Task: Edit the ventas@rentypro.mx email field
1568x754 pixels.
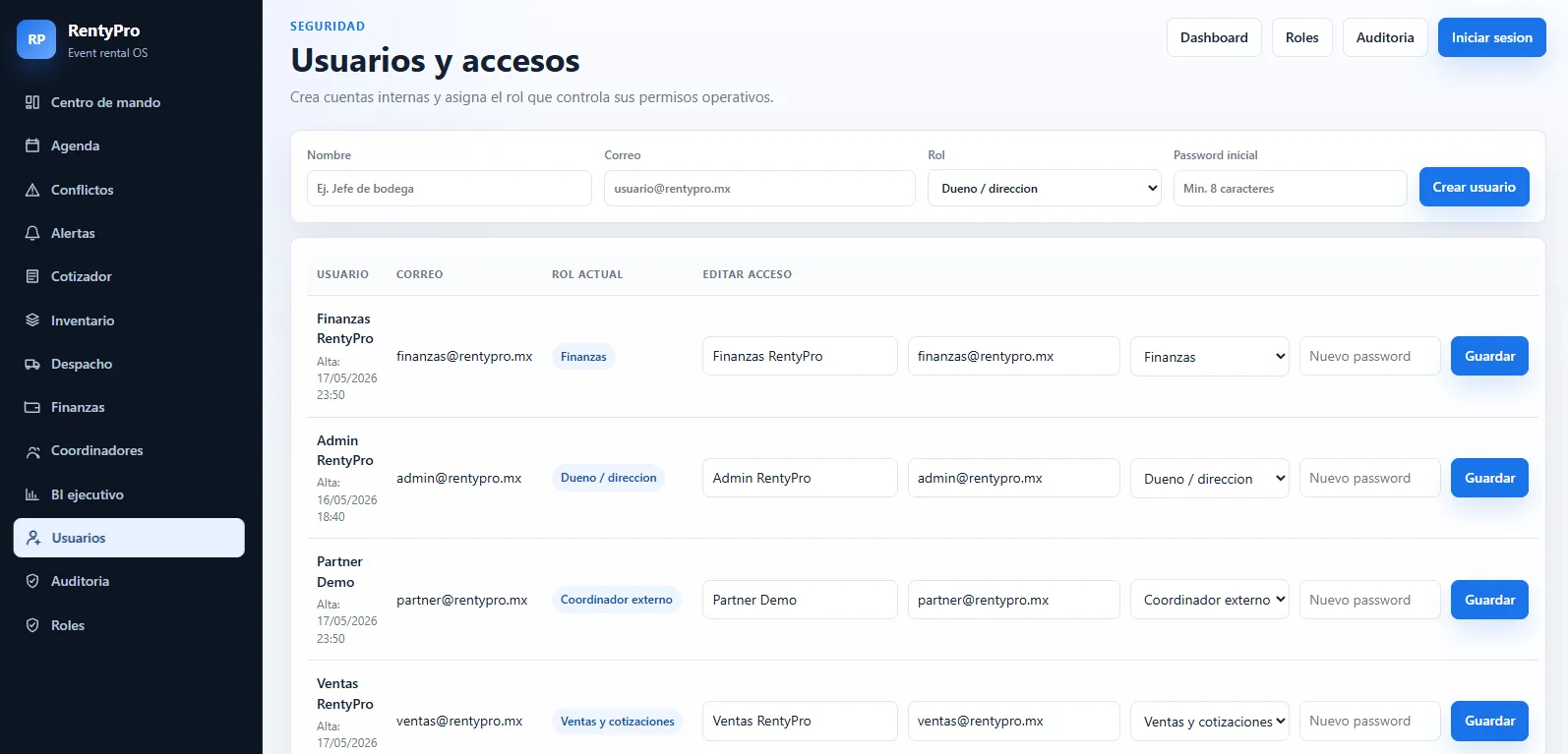Action: [1013, 721]
